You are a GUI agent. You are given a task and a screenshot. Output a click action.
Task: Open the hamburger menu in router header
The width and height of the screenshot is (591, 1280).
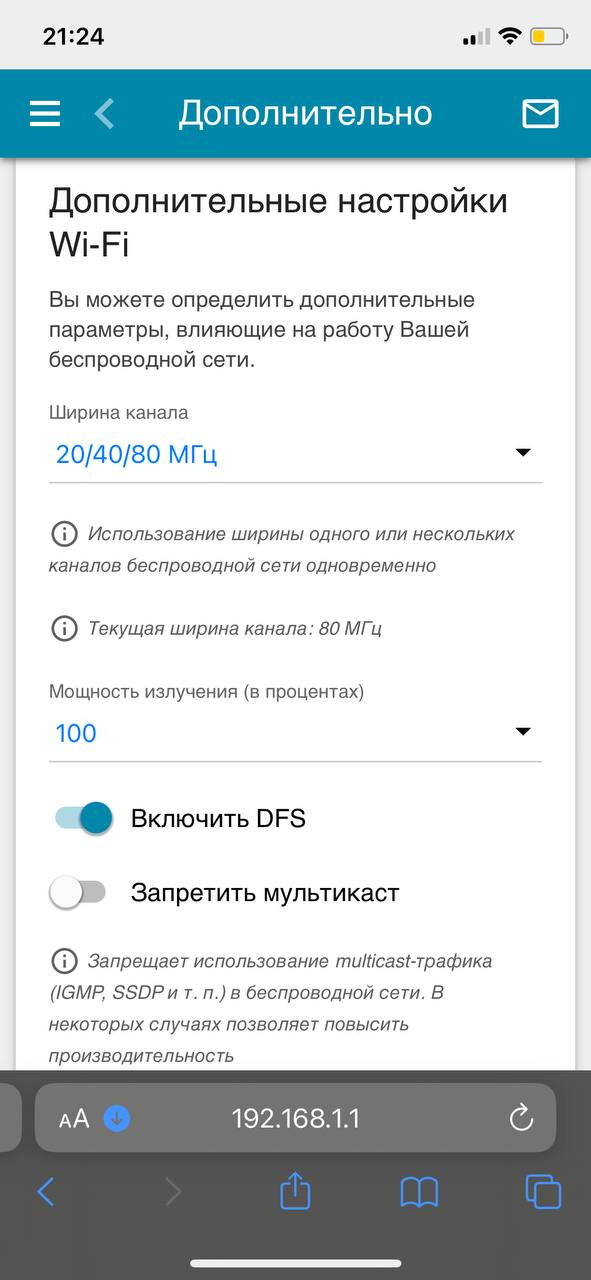(45, 114)
